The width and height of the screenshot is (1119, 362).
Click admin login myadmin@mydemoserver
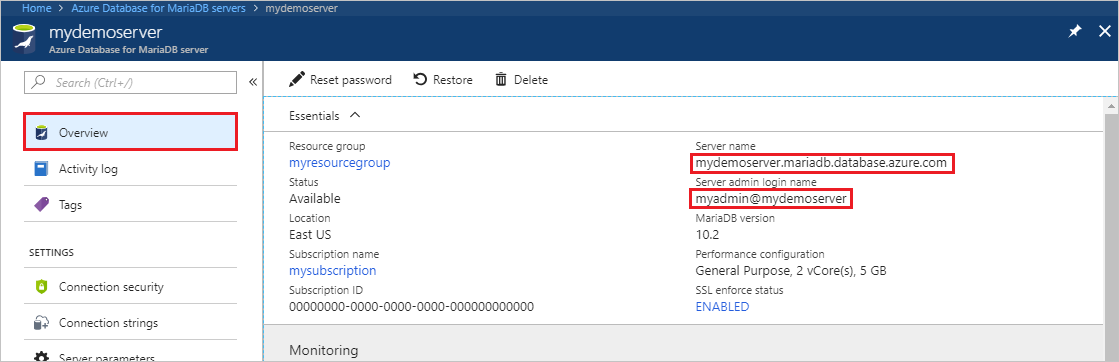click(x=771, y=198)
